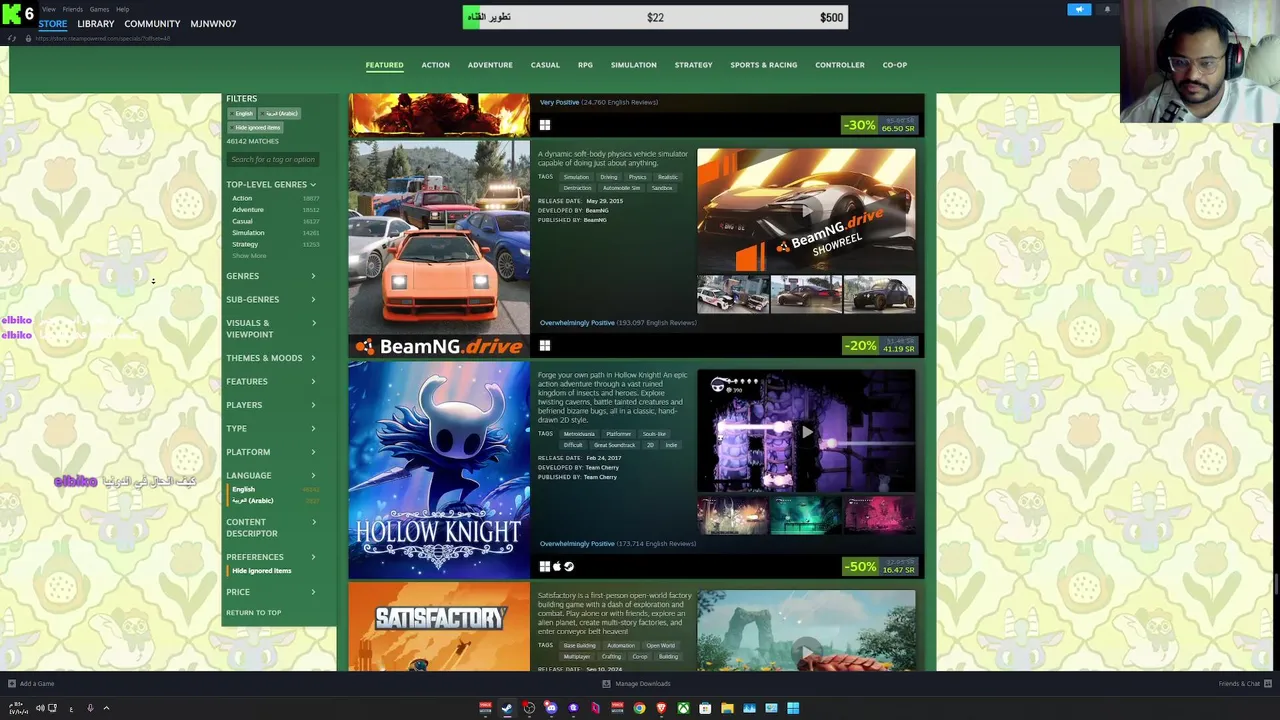Click the search for a tag field
1280x720 pixels.
[274, 160]
